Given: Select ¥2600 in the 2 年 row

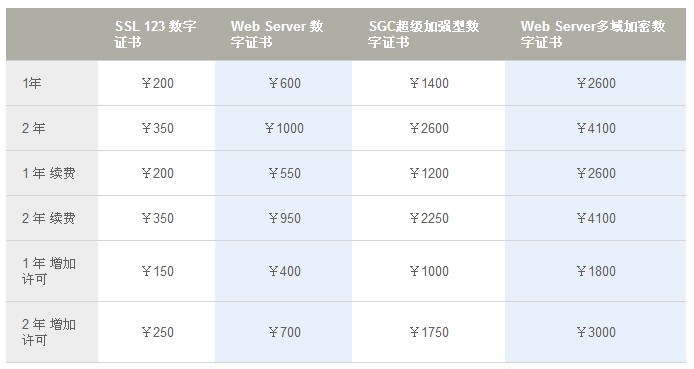Looking at the screenshot, I should pyautogui.click(x=429, y=128).
